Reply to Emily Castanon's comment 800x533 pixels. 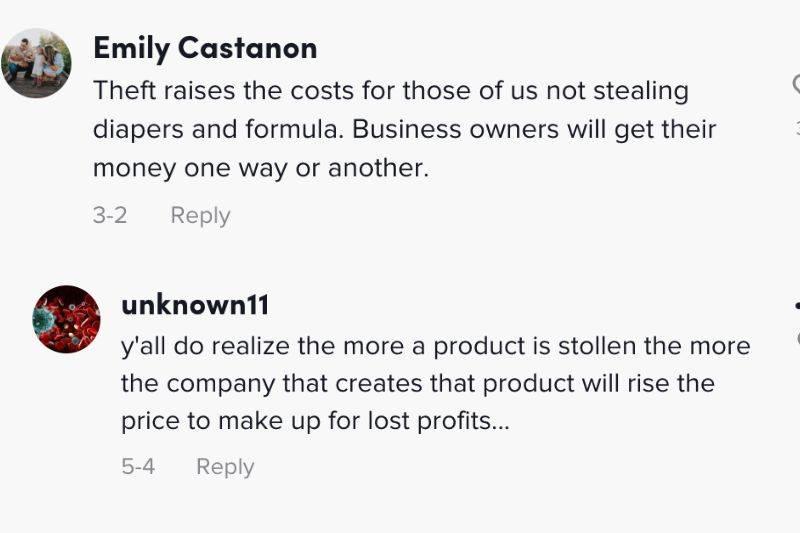click(200, 215)
